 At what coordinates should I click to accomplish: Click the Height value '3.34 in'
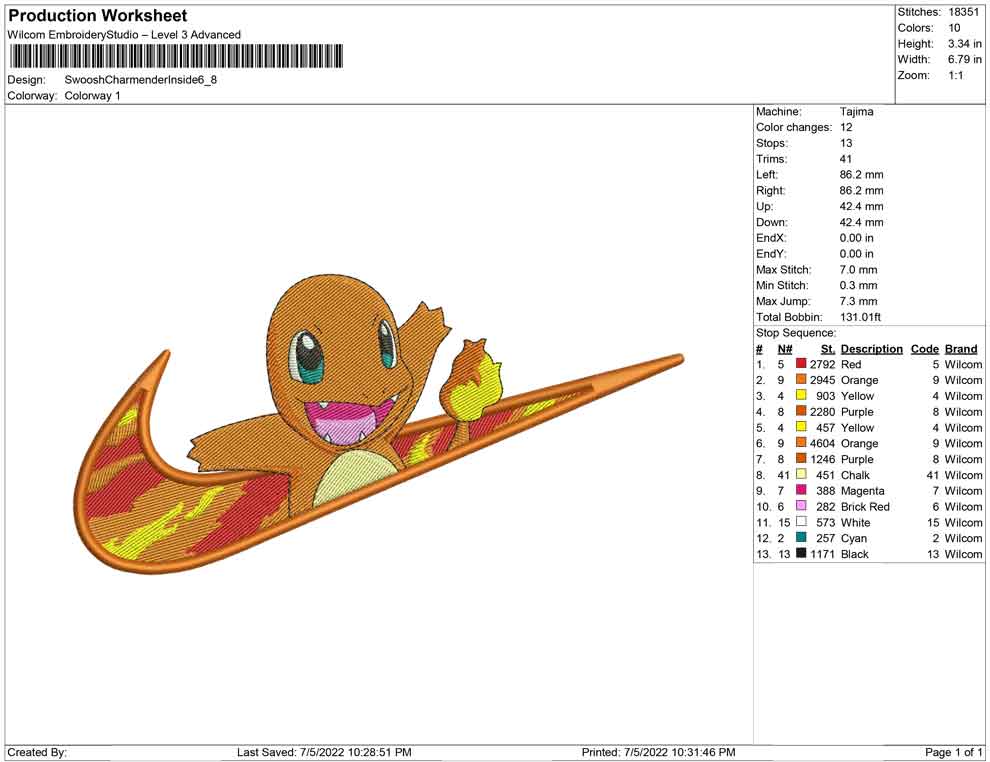pos(965,44)
